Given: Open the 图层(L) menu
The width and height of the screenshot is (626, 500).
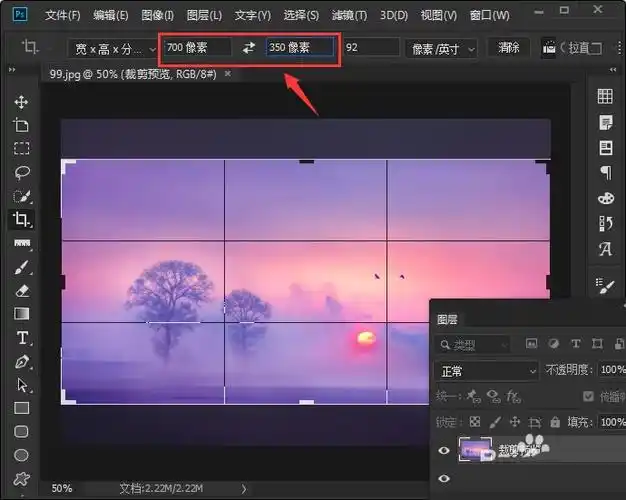Looking at the screenshot, I should pyautogui.click(x=204, y=15).
